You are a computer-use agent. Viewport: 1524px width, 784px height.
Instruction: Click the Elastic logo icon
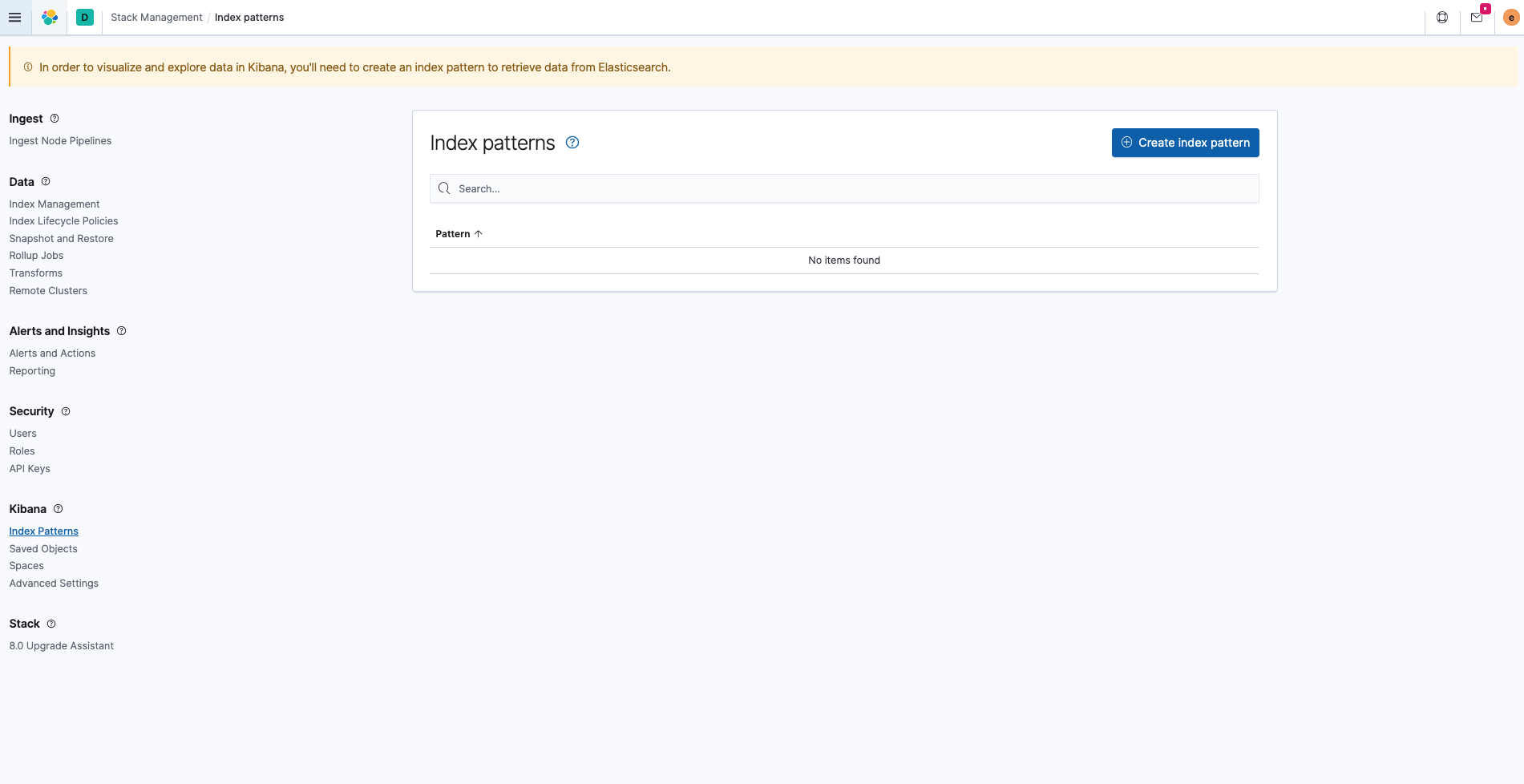pyautogui.click(x=50, y=18)
